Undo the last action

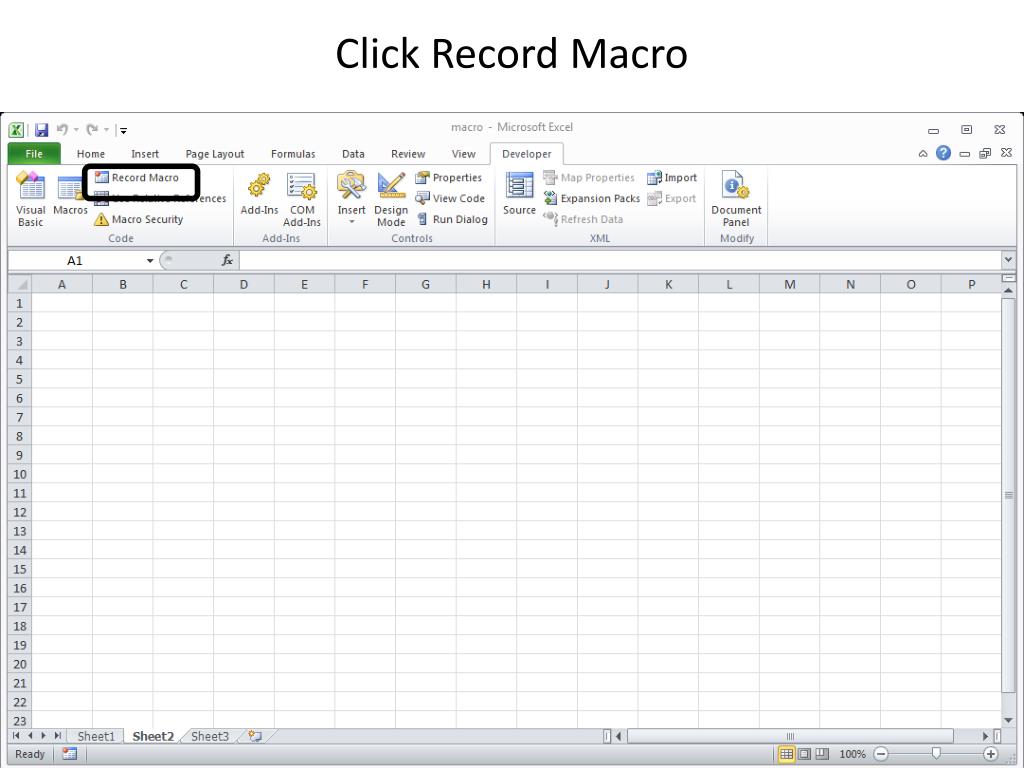click(x=62, y=129)
